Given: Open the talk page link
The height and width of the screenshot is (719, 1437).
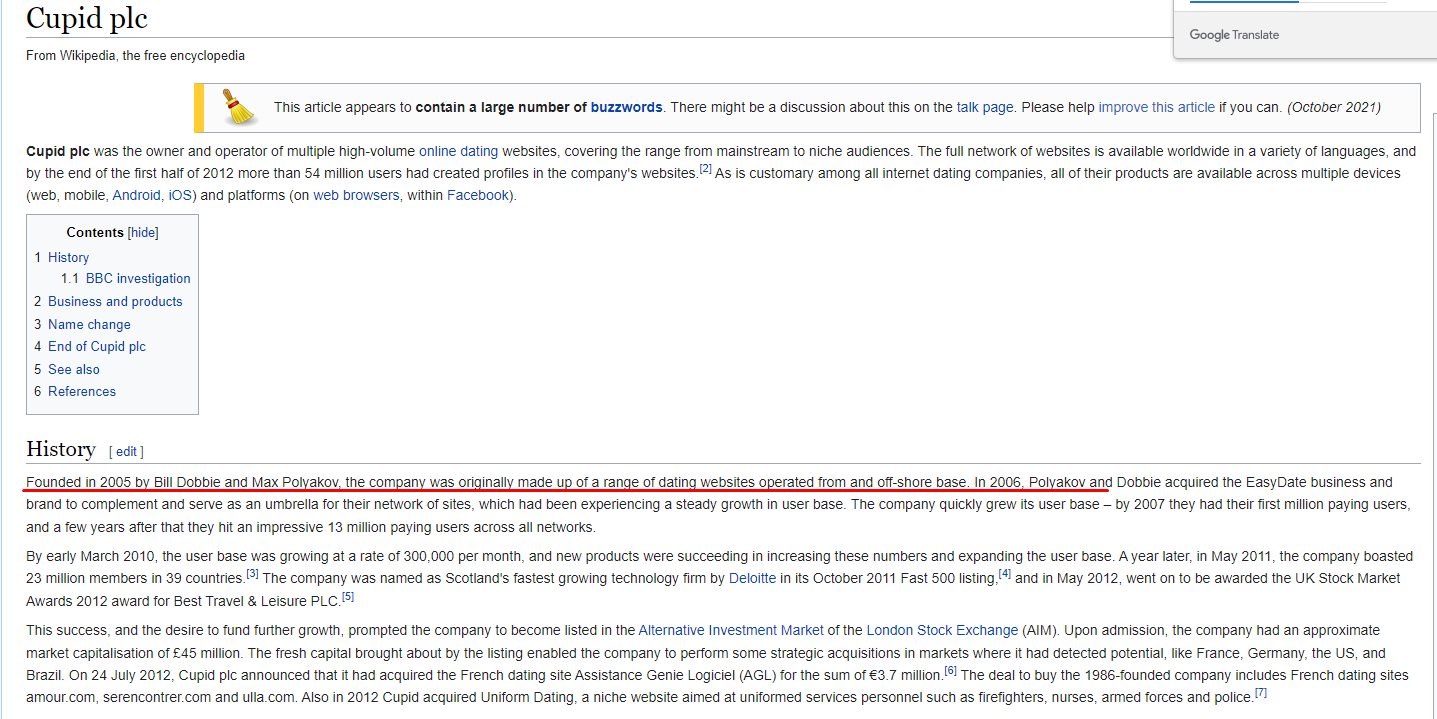Looking at the screenshot, I should pos(984,107).
